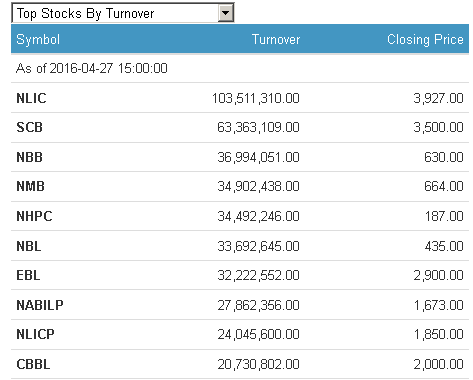Click EBL closing price 2,900.00
The image size is (473, 380).
click(x=438, y=275)
